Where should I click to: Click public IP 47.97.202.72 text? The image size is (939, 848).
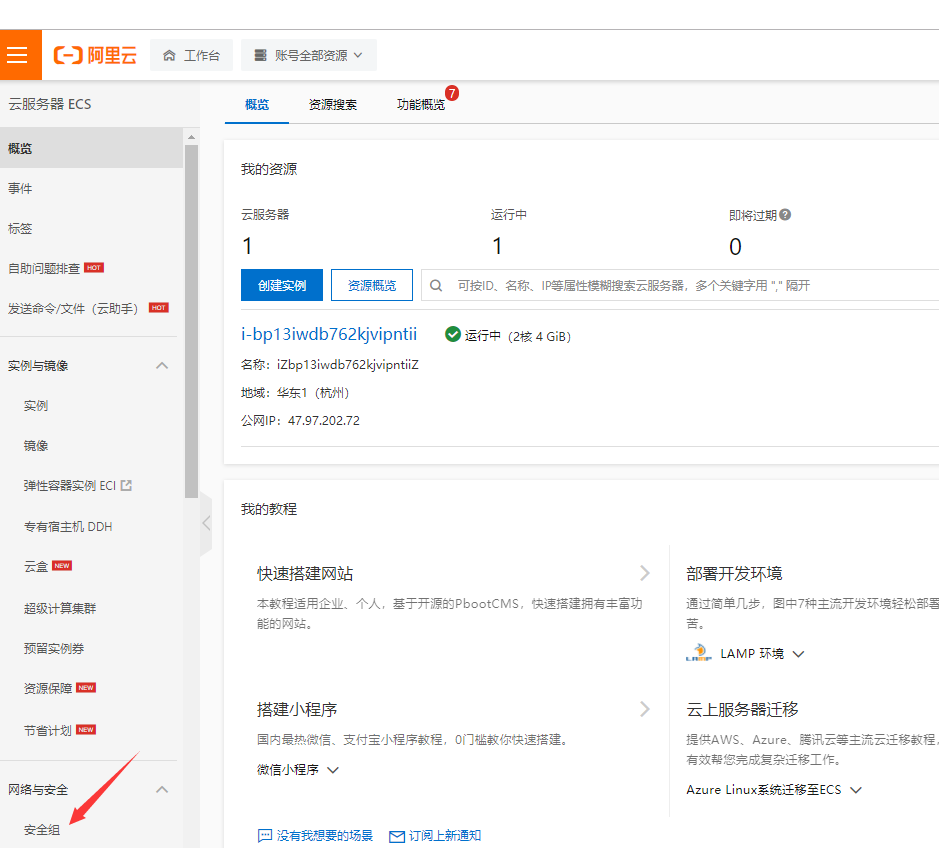[324, 420]
